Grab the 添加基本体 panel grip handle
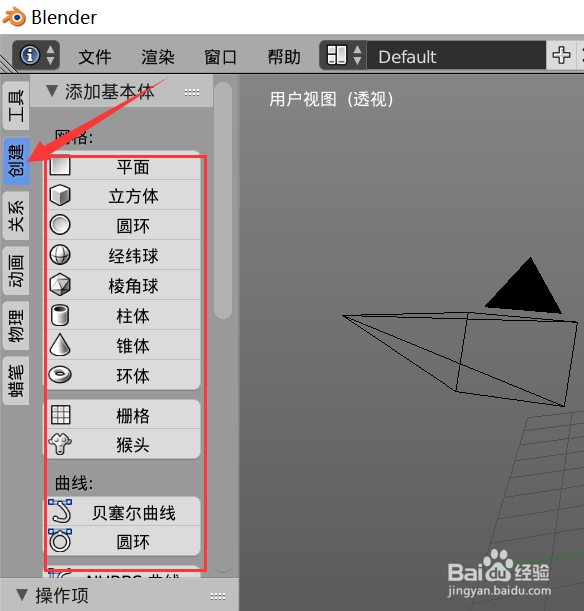The width and height of the screenshot is (584, 611). 192,92
